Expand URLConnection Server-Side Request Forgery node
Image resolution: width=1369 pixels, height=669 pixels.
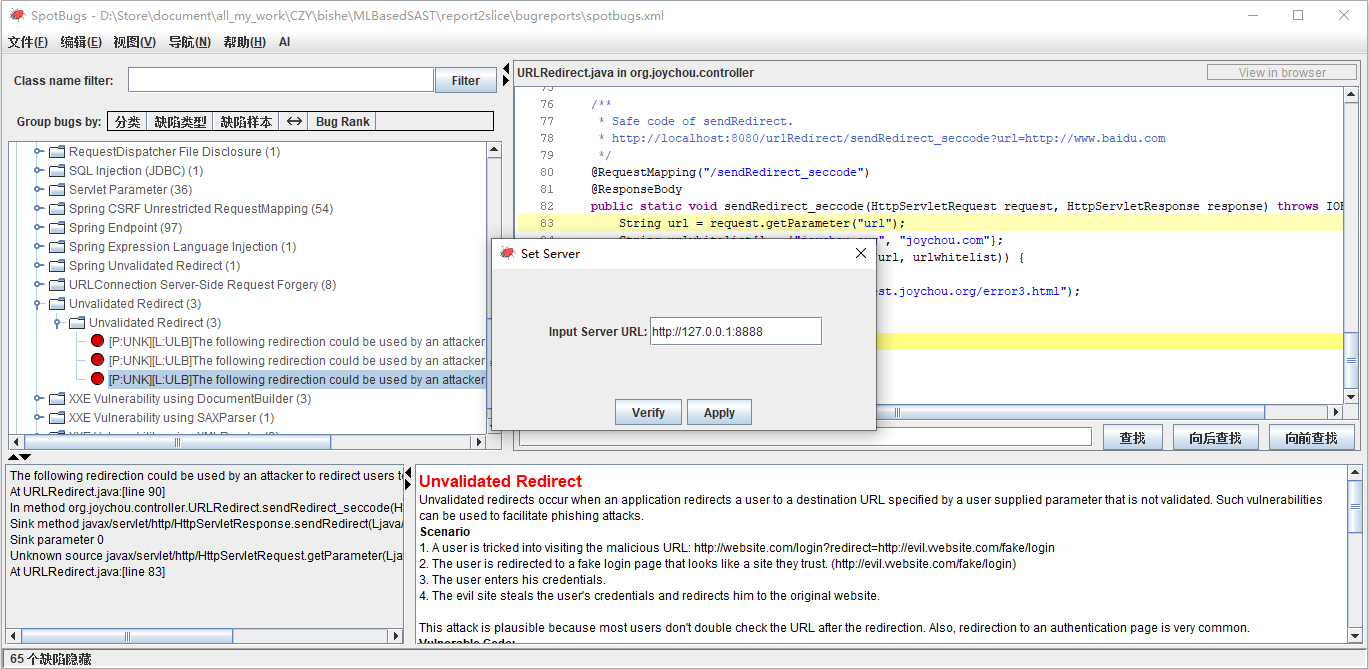[x=40, y=285]
